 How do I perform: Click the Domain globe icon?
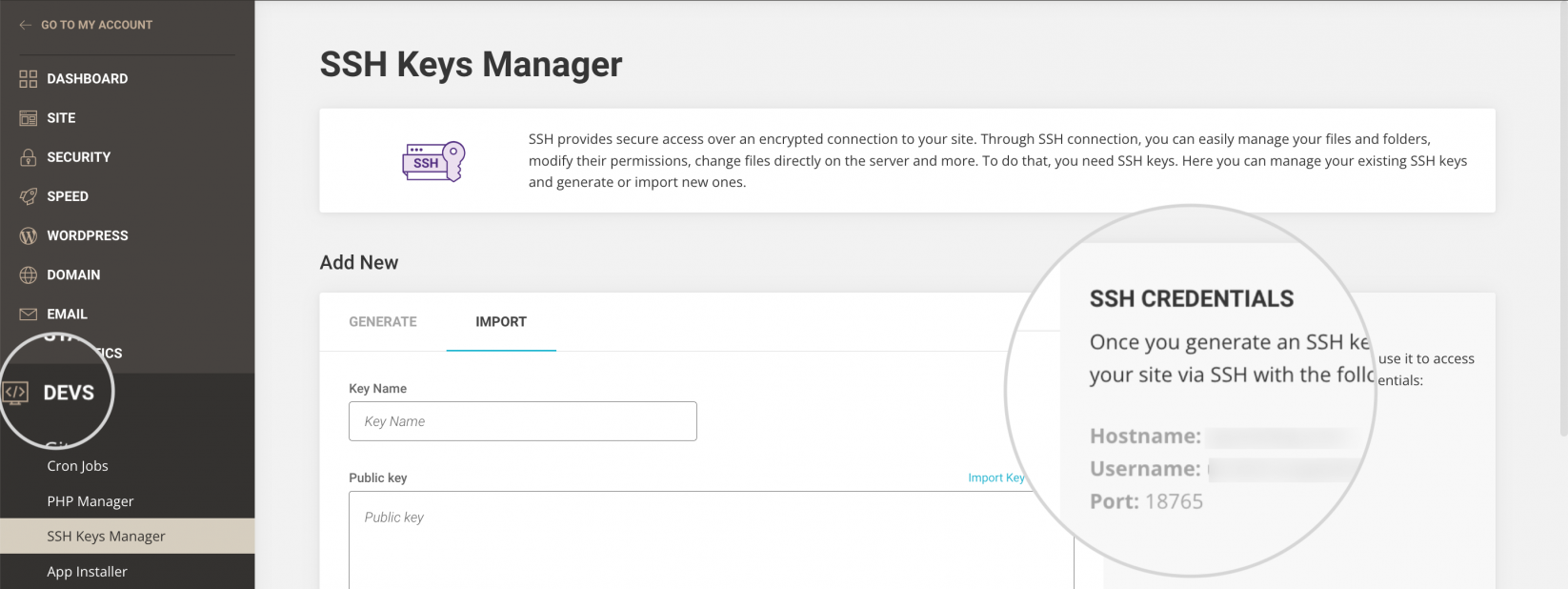click(29, 274)
